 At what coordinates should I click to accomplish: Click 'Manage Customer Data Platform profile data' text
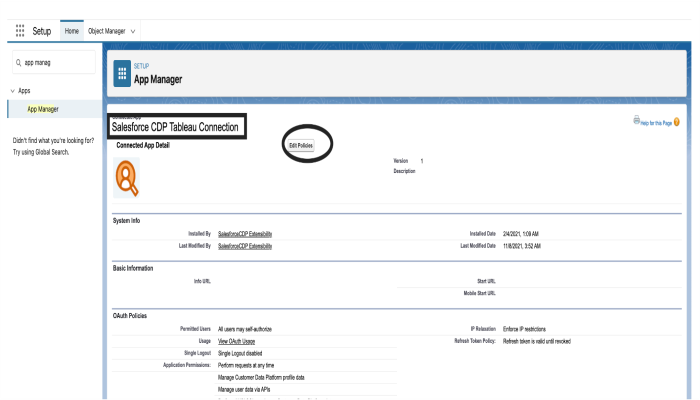pos(261,377)
